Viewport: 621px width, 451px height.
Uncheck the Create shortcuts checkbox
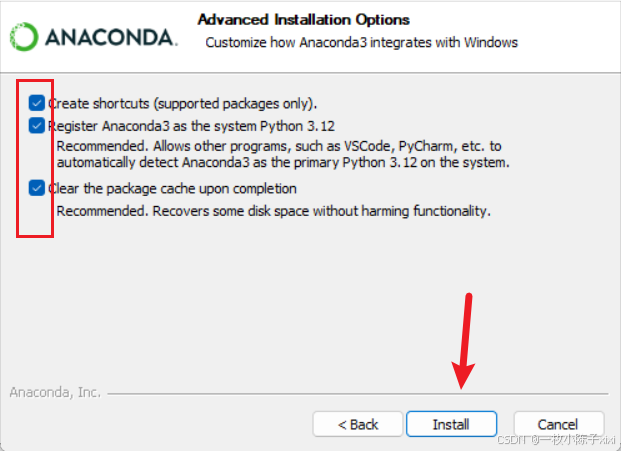pos(36,103)
